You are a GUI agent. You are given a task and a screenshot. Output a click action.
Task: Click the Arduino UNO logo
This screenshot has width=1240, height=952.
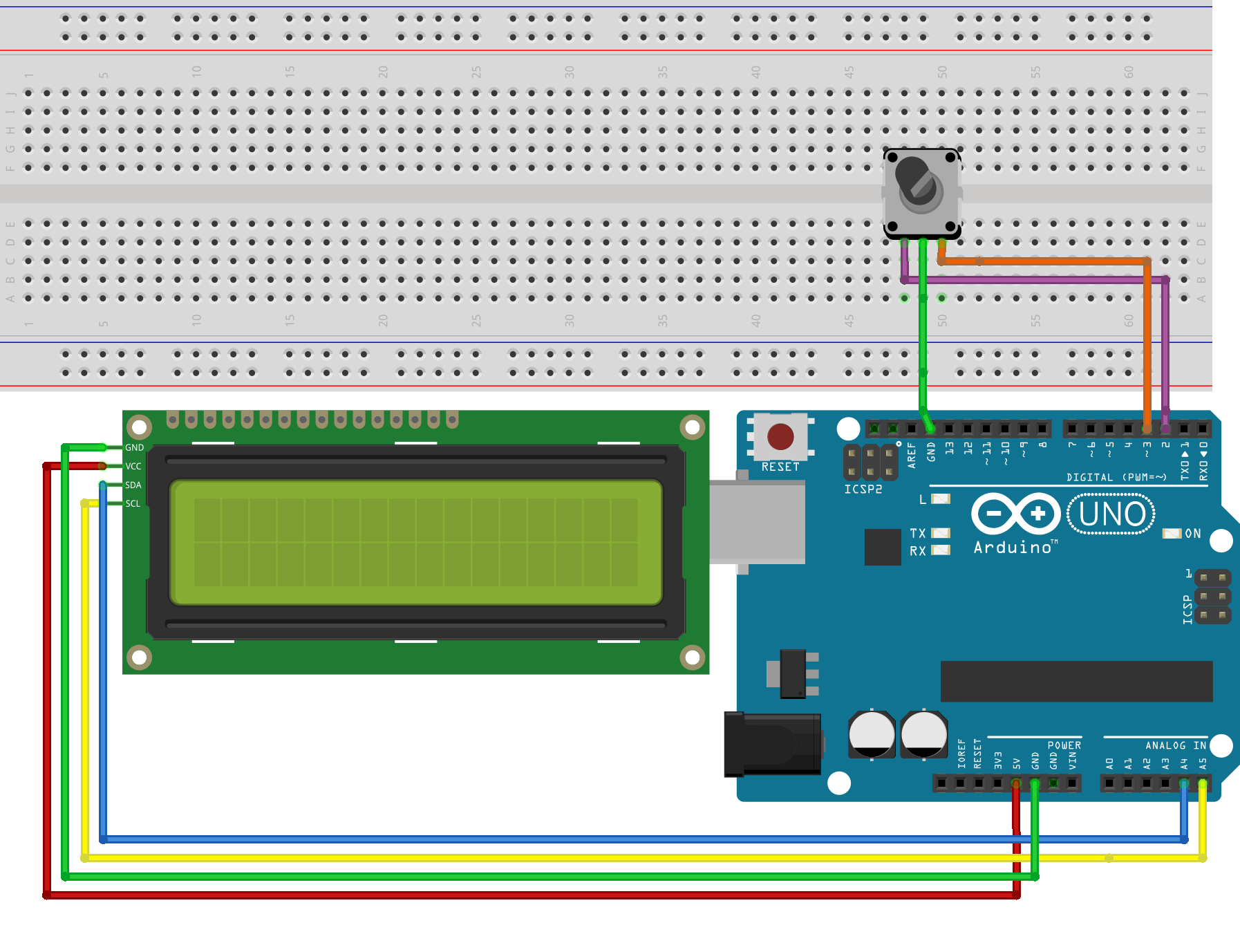1109,514
